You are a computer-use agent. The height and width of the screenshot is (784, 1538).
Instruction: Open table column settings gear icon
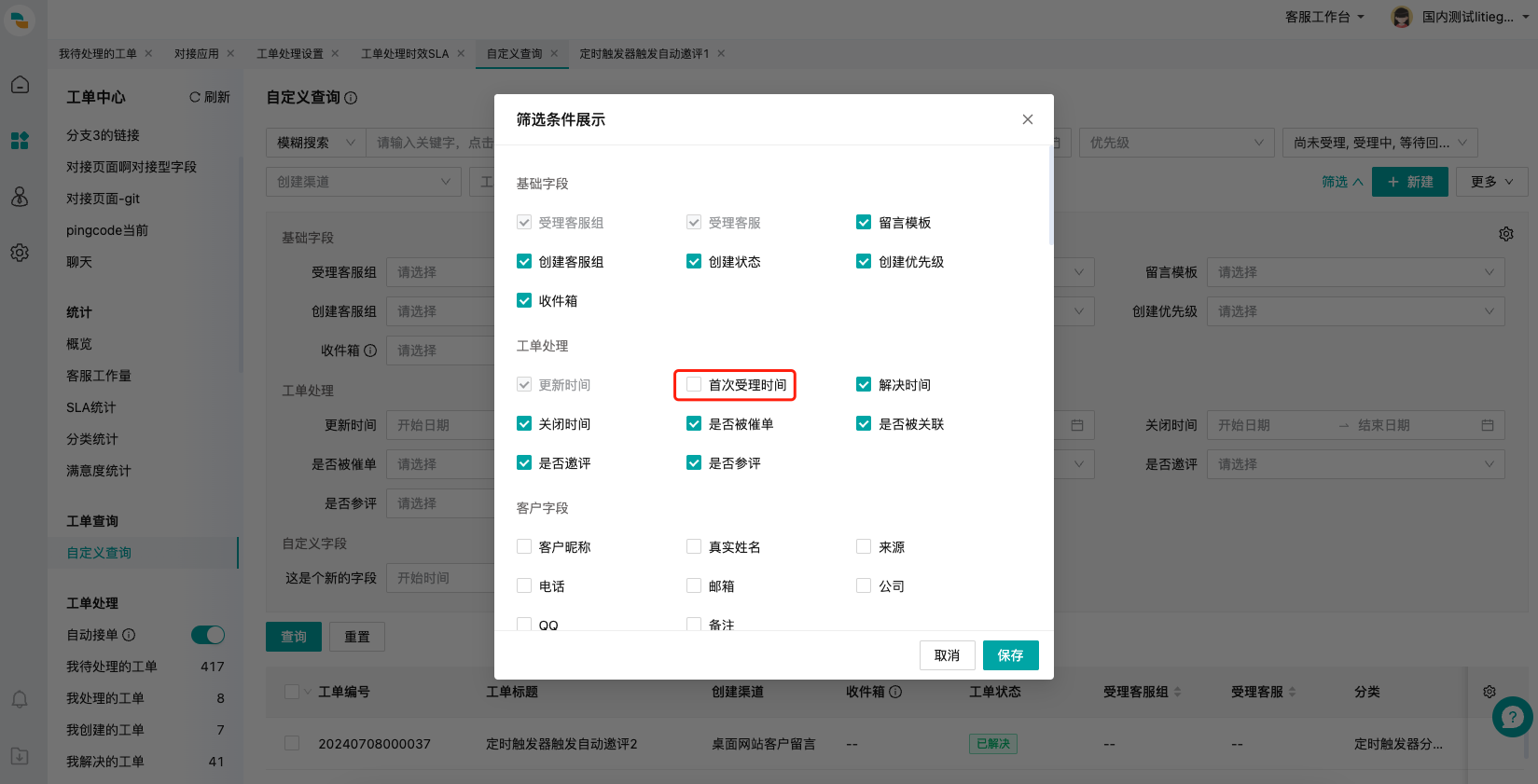point(1490,692)
